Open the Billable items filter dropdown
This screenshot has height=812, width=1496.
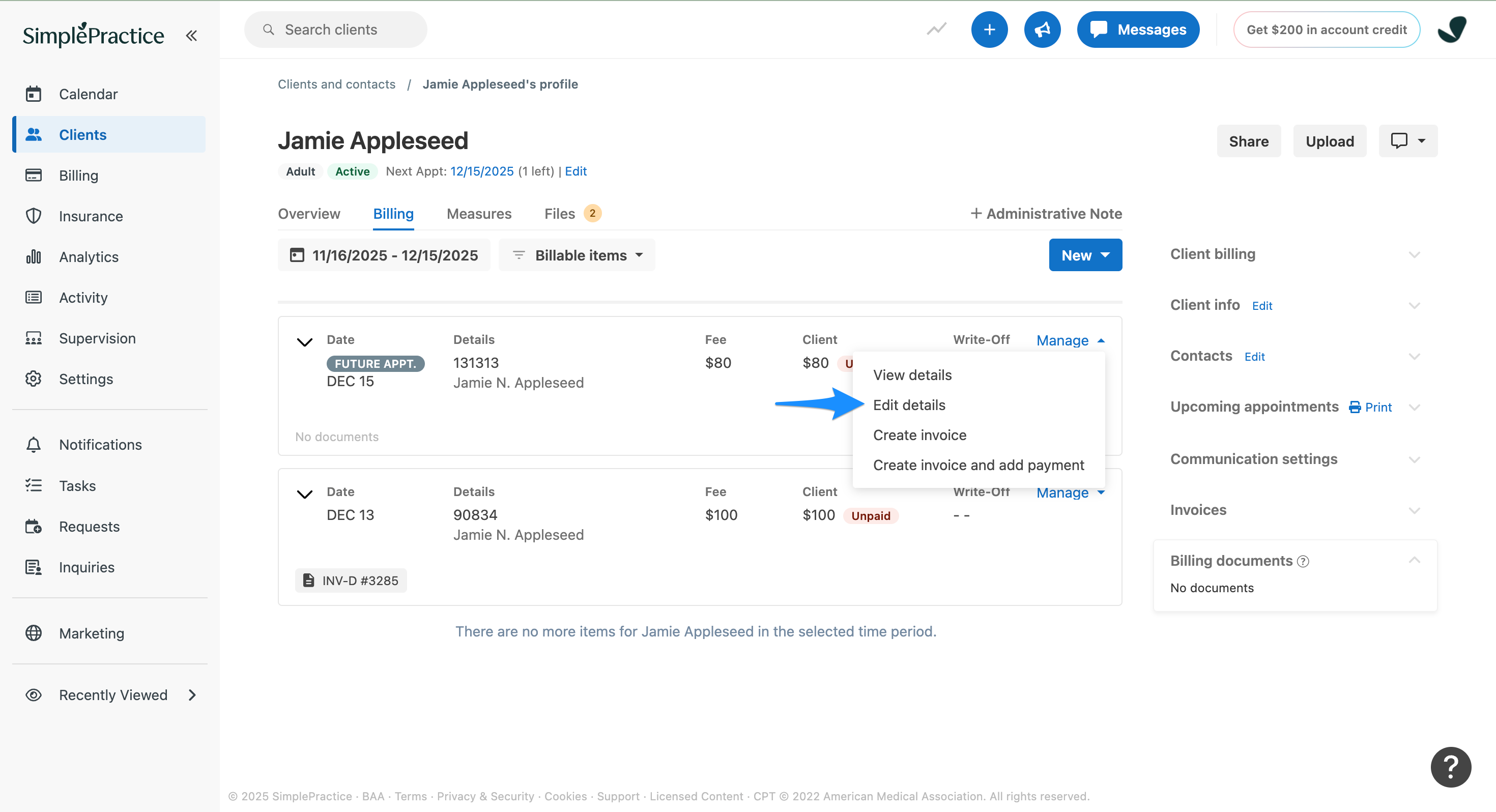(x=577, y=255)
